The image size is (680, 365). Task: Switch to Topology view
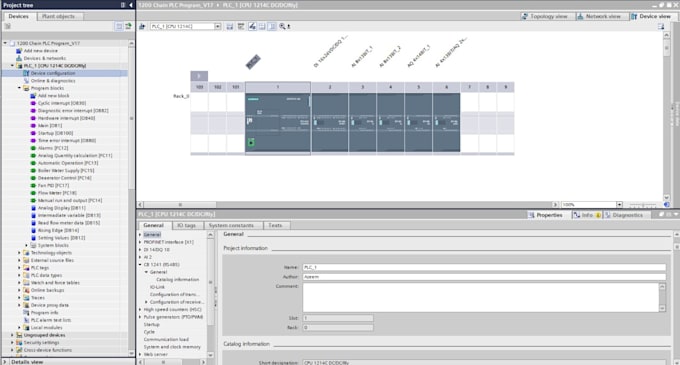point(545,16)
